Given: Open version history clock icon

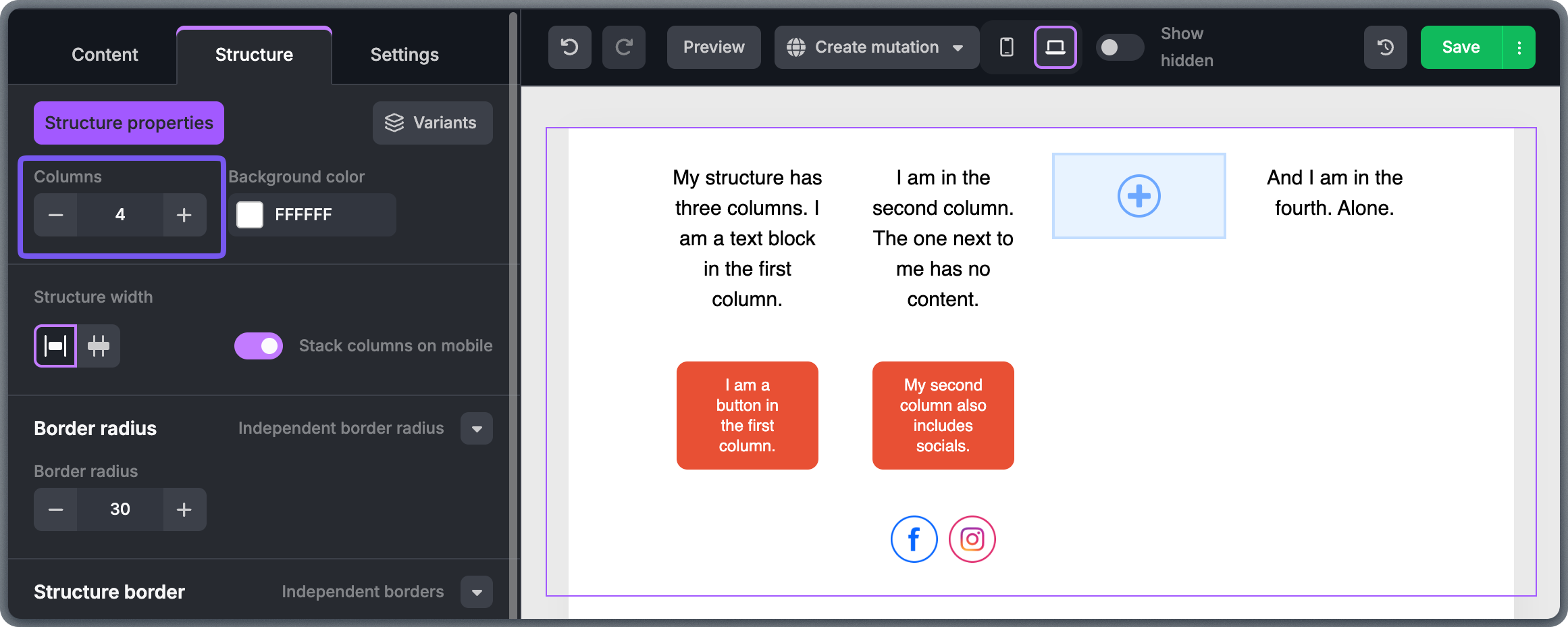Looking at the screenshot, I should coord(1385,47).
